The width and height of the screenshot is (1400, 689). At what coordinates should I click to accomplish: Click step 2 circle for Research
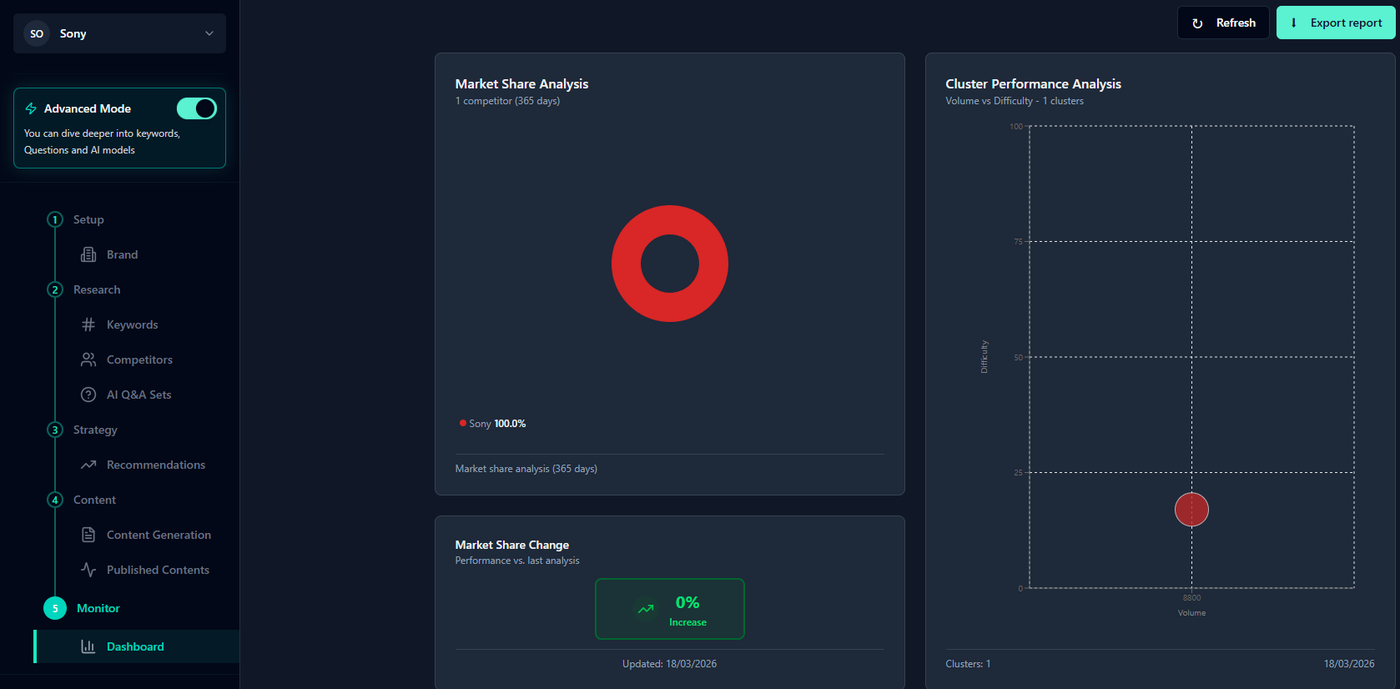coord(55,289)
